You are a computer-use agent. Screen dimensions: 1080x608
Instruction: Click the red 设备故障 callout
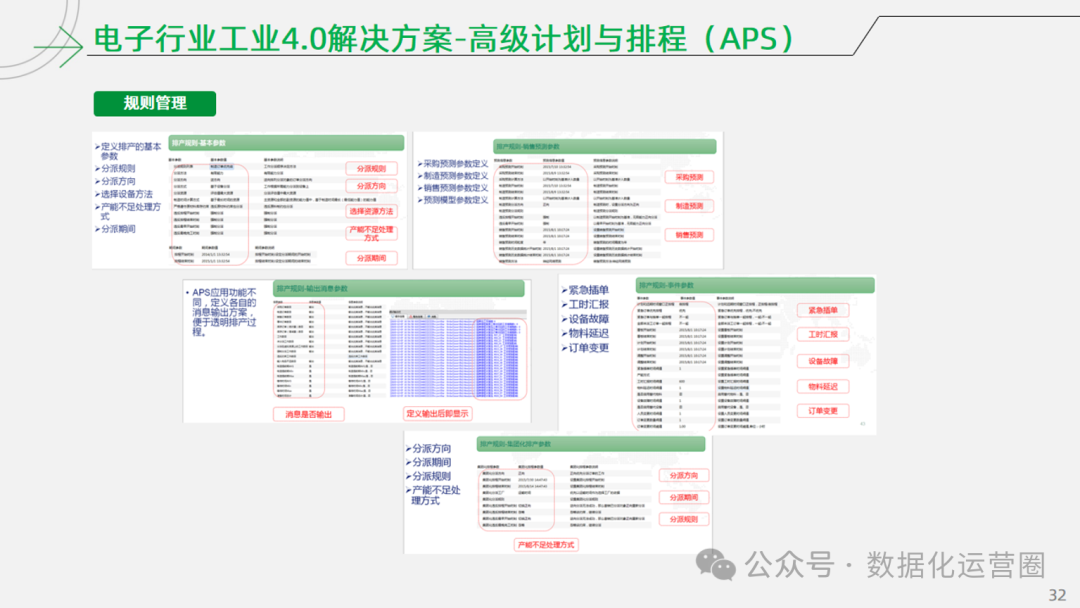tap(823, 361)
